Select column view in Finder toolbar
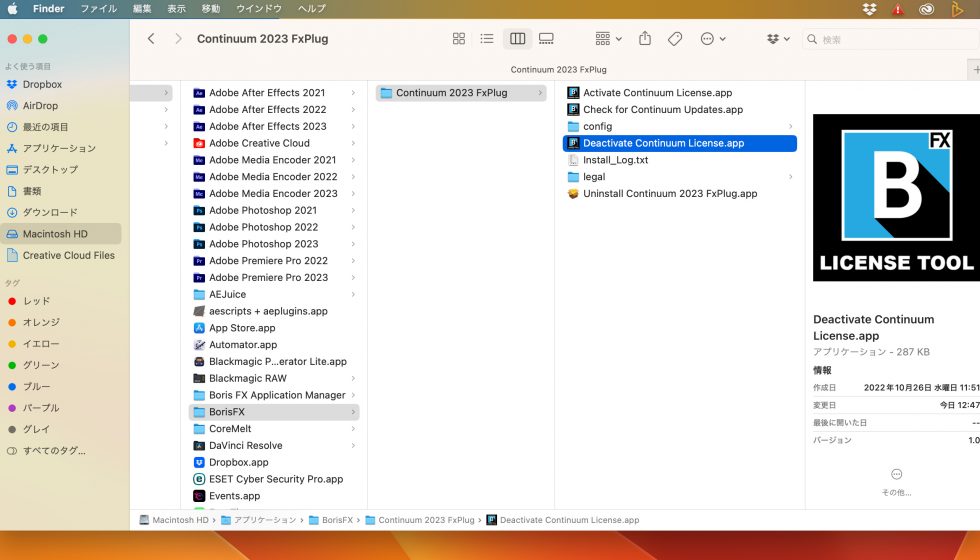Image resolution: width=980 pixels, height=560 pixels. click(x=518, y=39)
